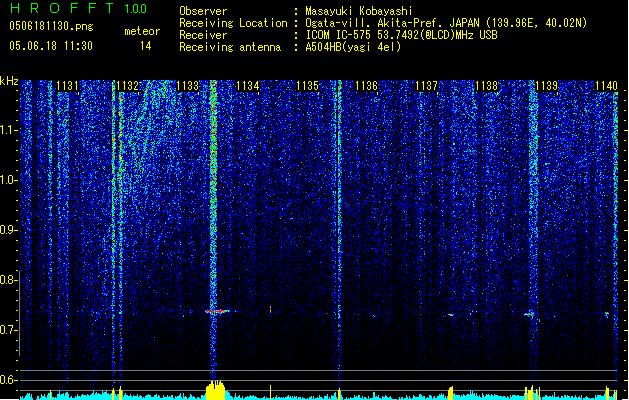
Task: Click the 1.0 frequency axis label
Action: pyautogui.click(x=8, y=181)
